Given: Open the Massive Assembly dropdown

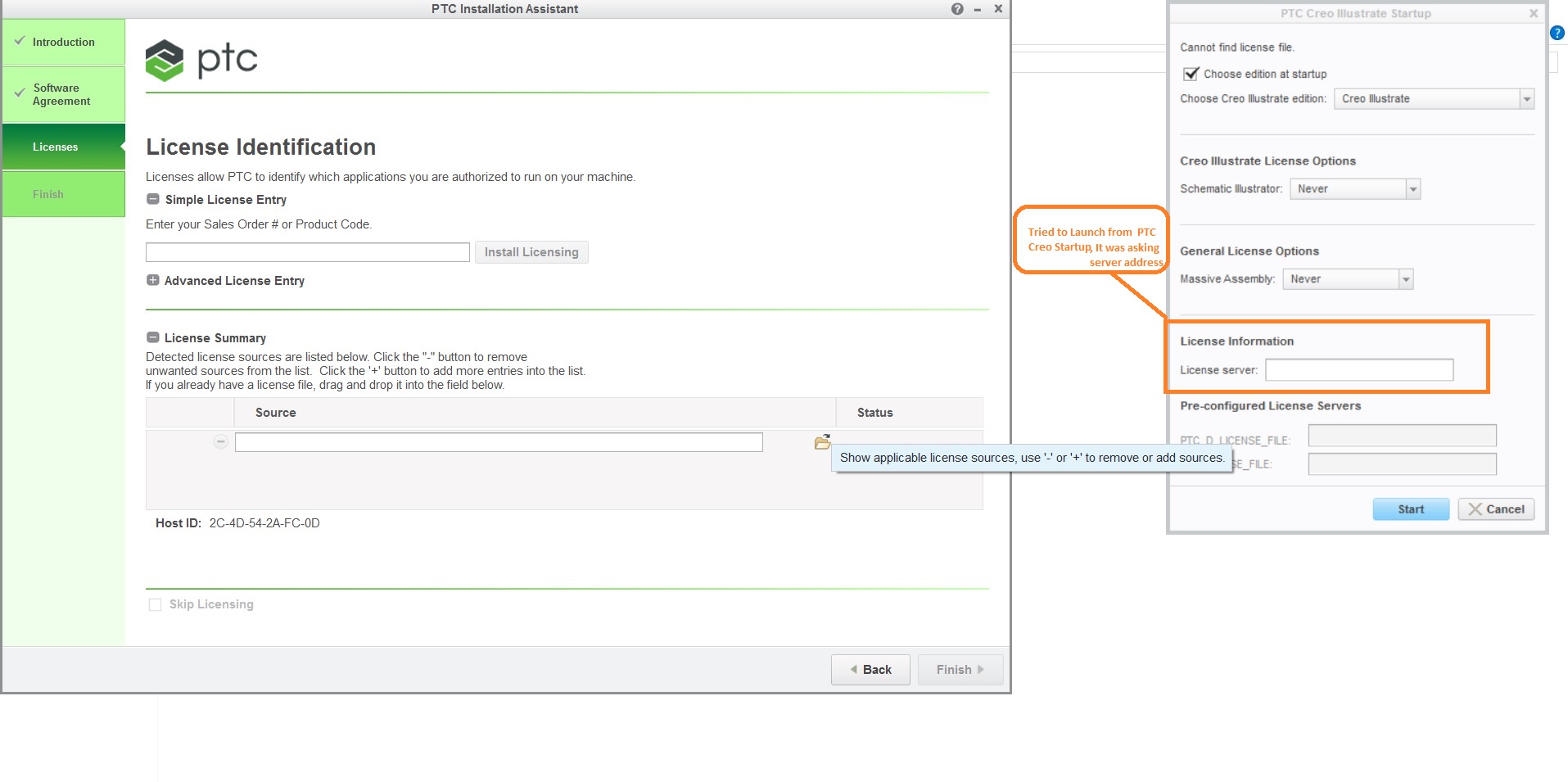Looking at the screenshot, I should (1348, 279).
